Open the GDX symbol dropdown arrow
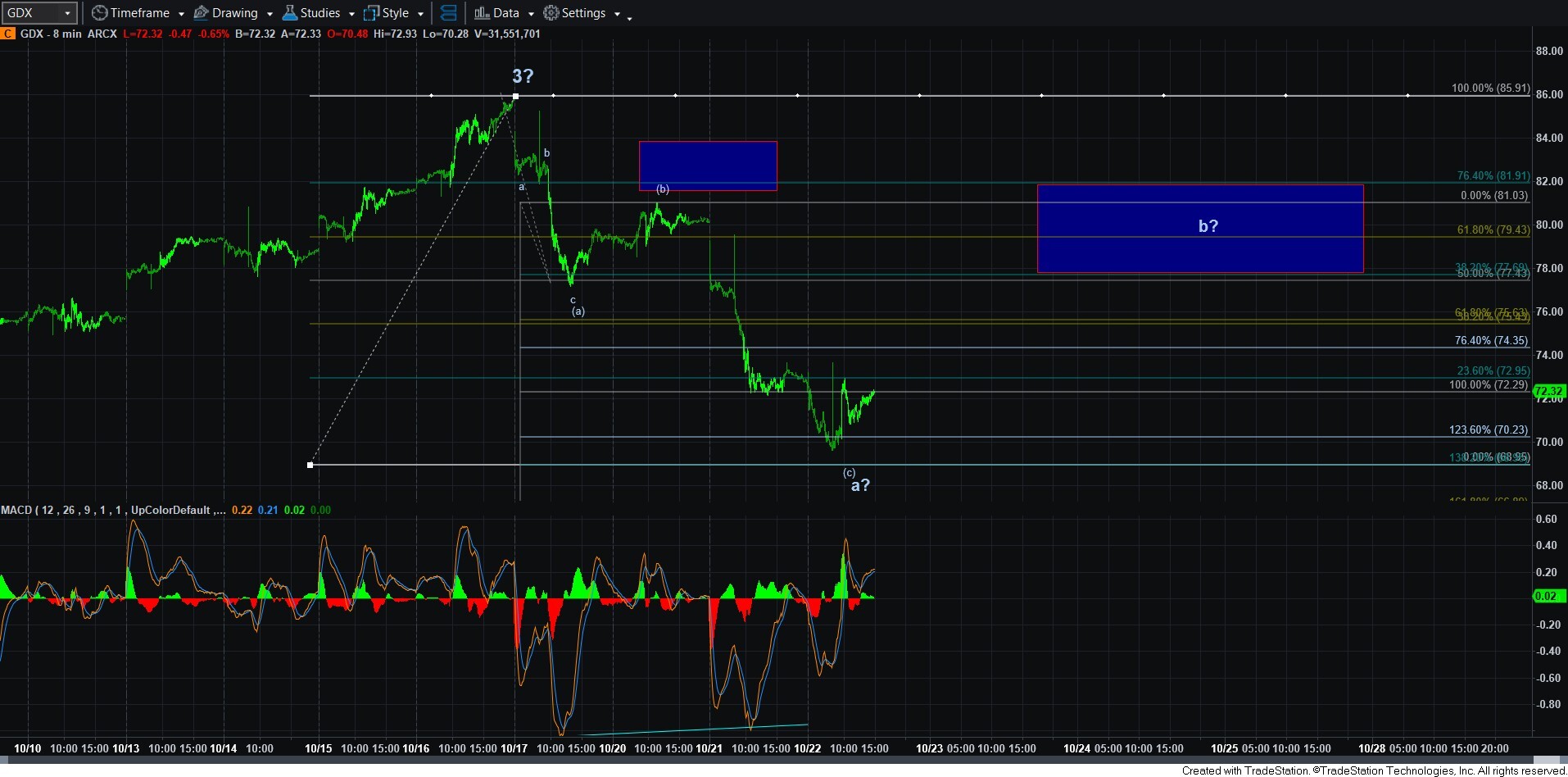 [67, 13]
